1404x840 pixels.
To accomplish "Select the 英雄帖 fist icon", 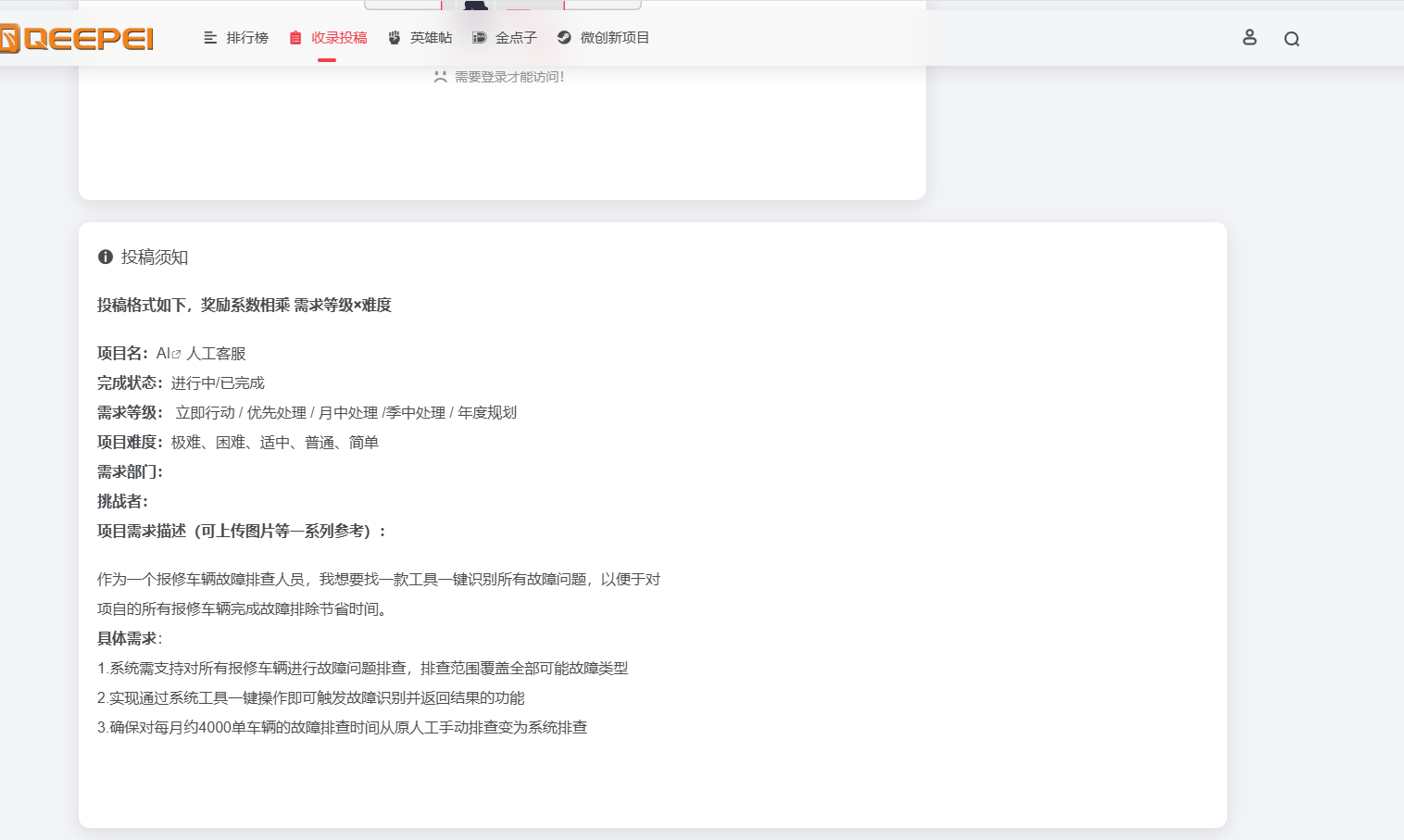I will tap(393, 37).
